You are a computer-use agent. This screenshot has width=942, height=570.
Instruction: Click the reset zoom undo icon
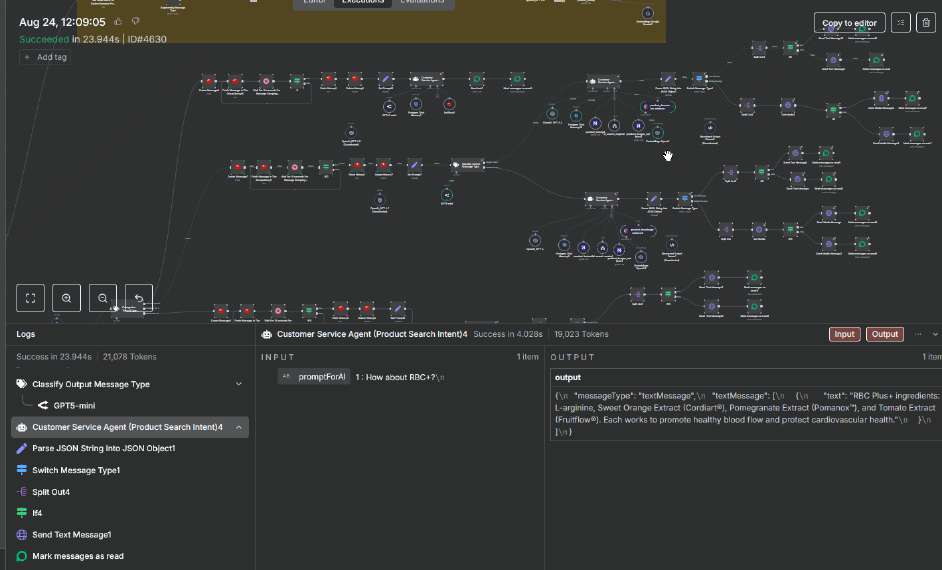click(139, 298)
